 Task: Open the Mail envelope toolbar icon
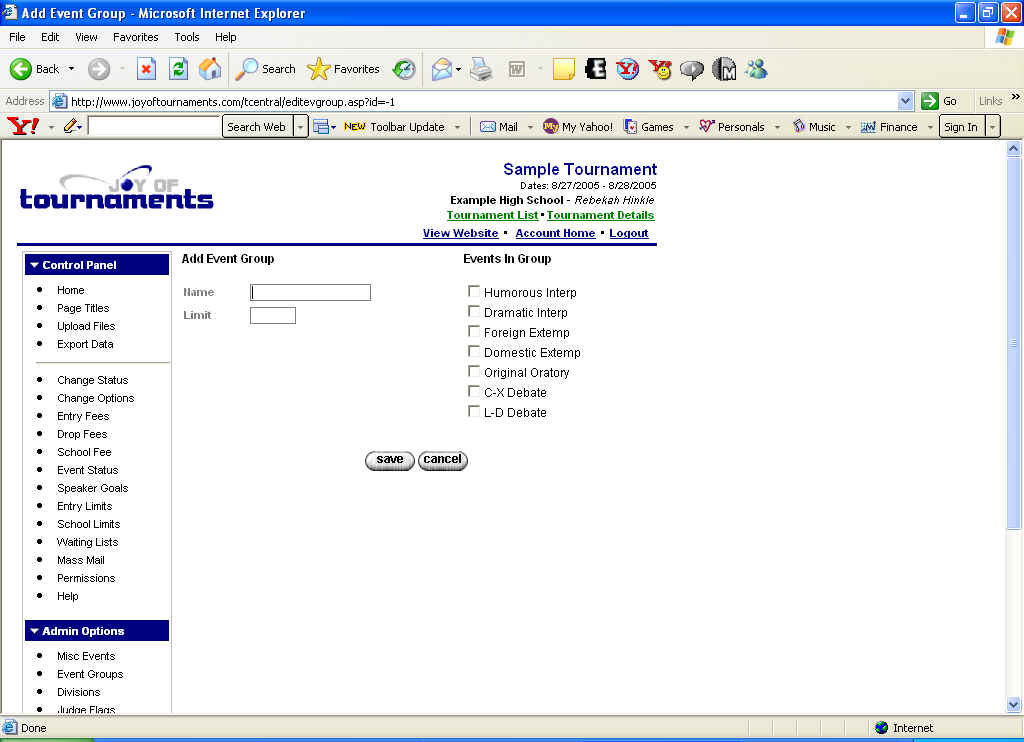[x=441, y=69]
